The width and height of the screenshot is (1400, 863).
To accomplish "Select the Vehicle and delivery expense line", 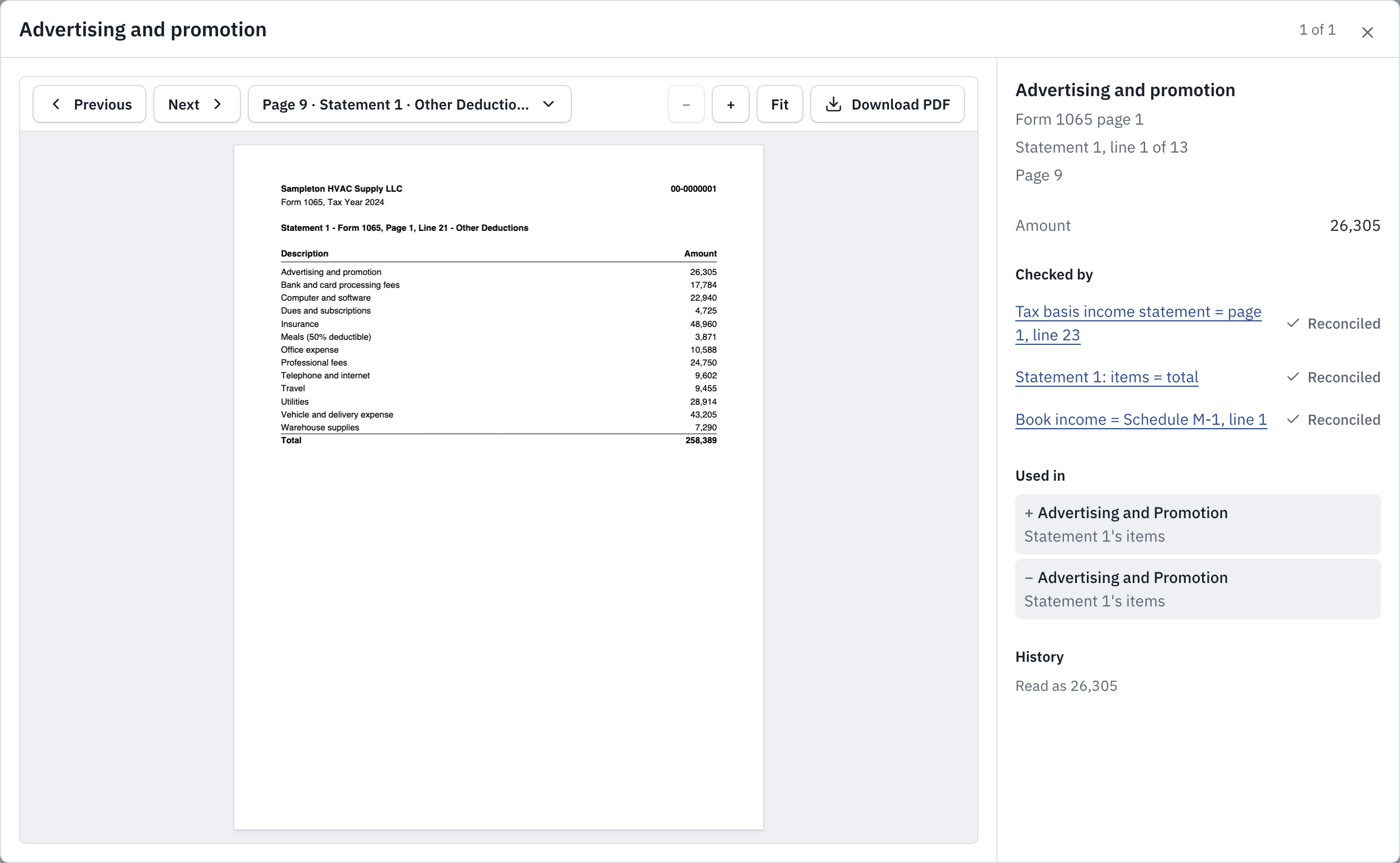I will (x=499, y=414).
